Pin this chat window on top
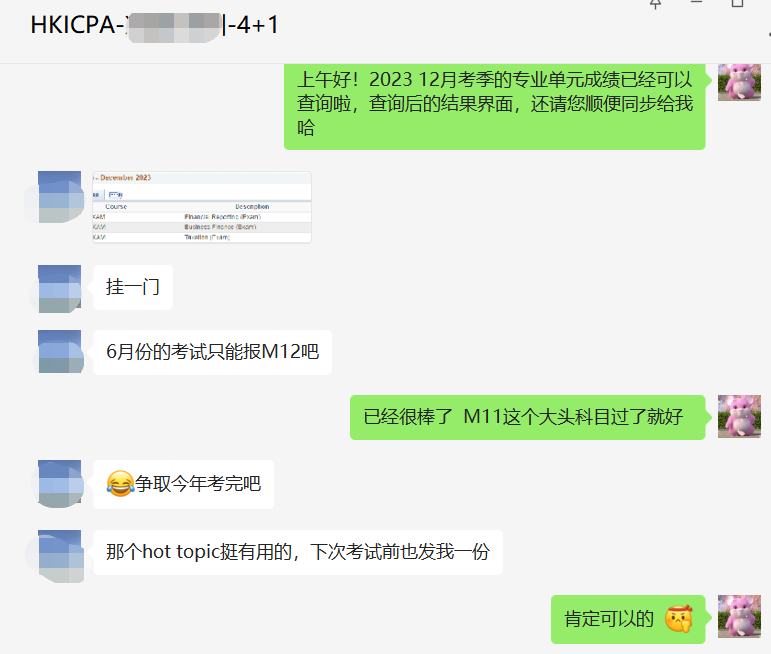Screen dimensions: 771x654 (655, 4)
